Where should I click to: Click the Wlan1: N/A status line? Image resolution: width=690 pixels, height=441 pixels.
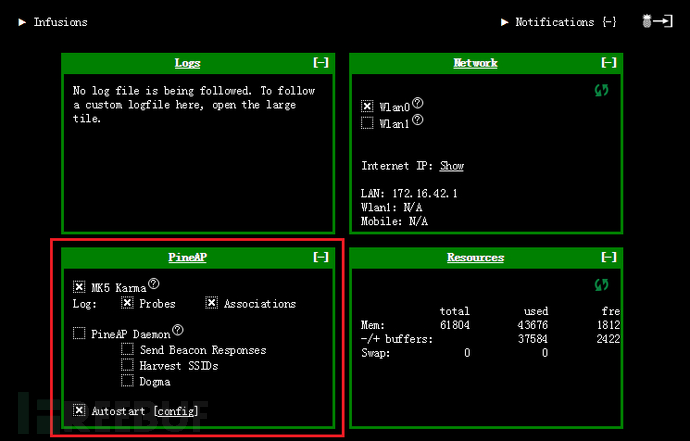[x=392, y=207]
